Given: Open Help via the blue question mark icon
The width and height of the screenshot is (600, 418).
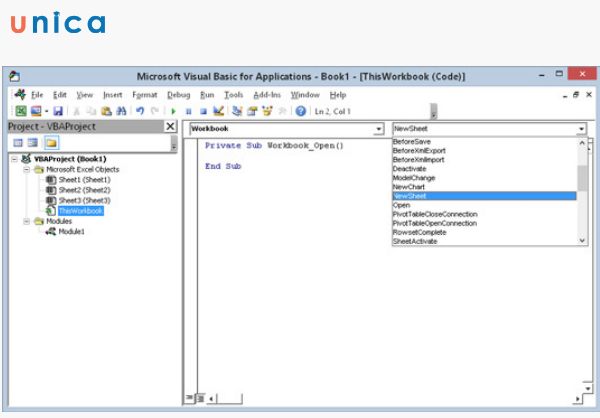Looking at the screenshot, I should pyautogui.click(x=300, y=111).
